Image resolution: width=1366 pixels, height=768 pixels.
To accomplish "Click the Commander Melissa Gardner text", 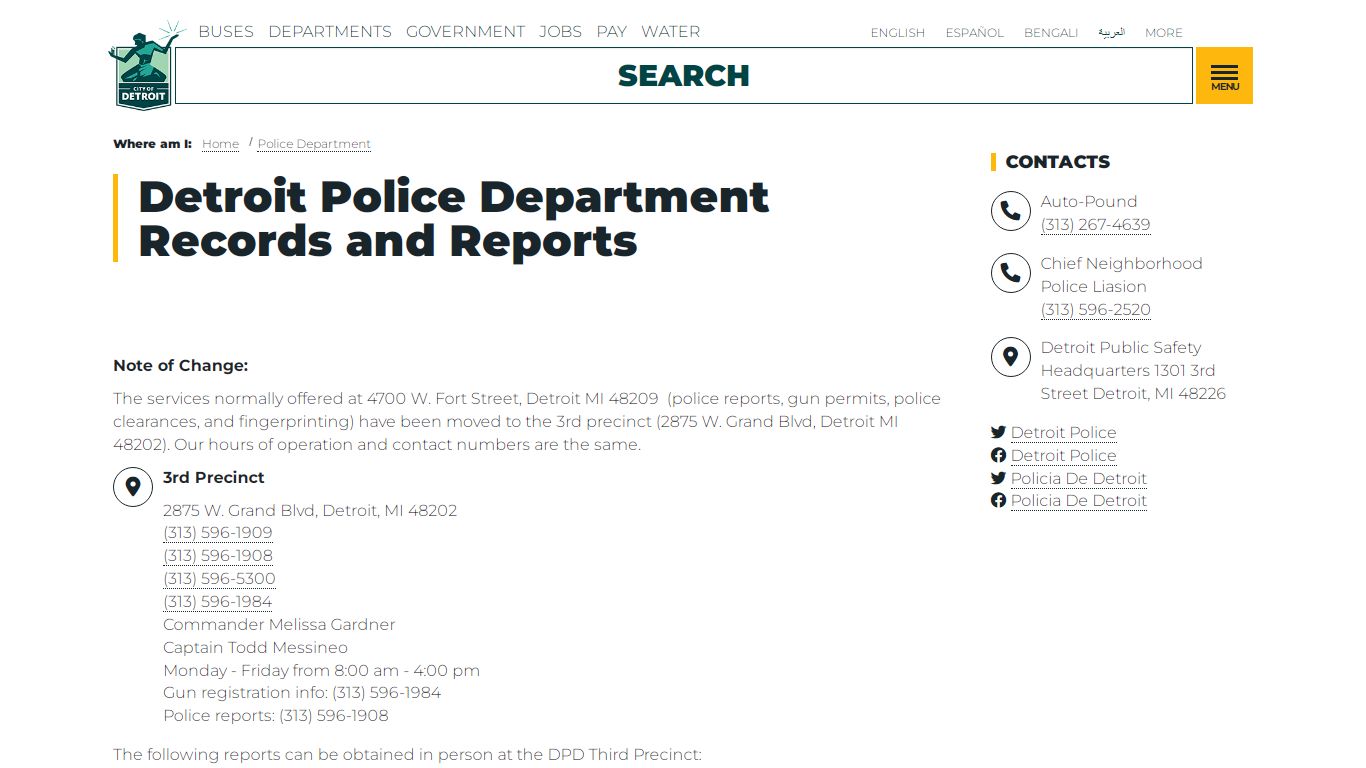I will pyautogui.click(x=279, y=625).
